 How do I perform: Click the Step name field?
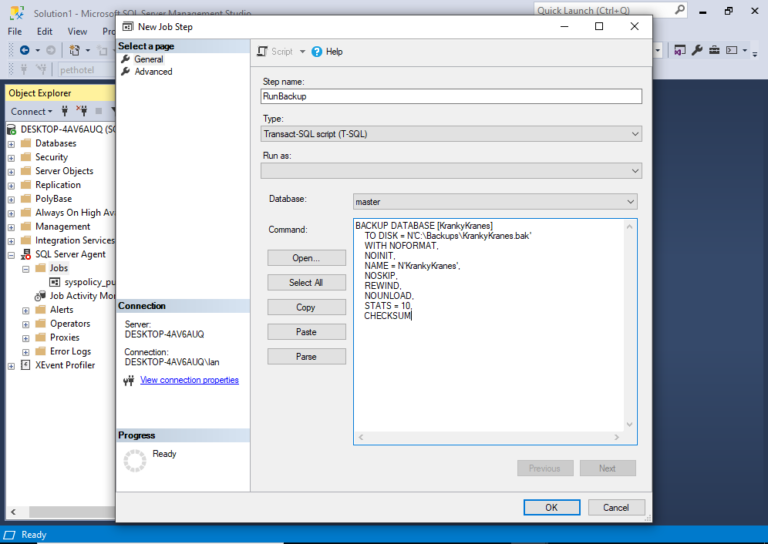point(451,96)
